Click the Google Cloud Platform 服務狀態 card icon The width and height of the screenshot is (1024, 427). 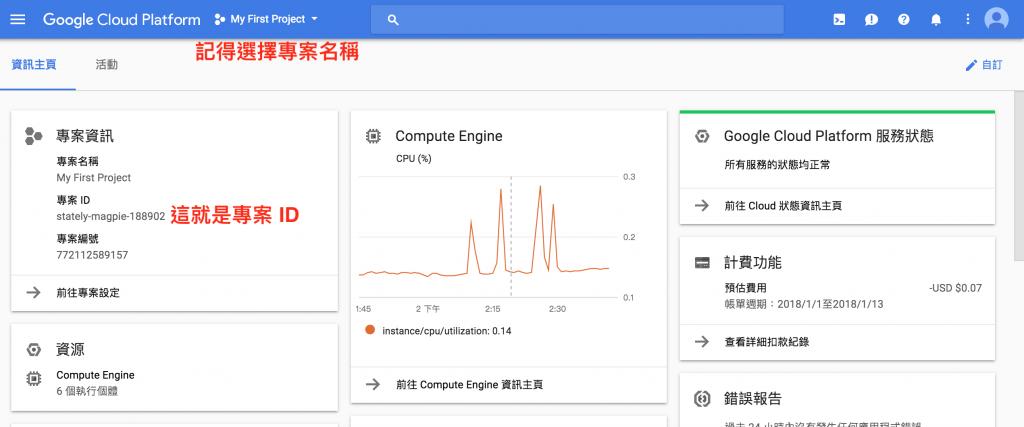pos(702,136)
